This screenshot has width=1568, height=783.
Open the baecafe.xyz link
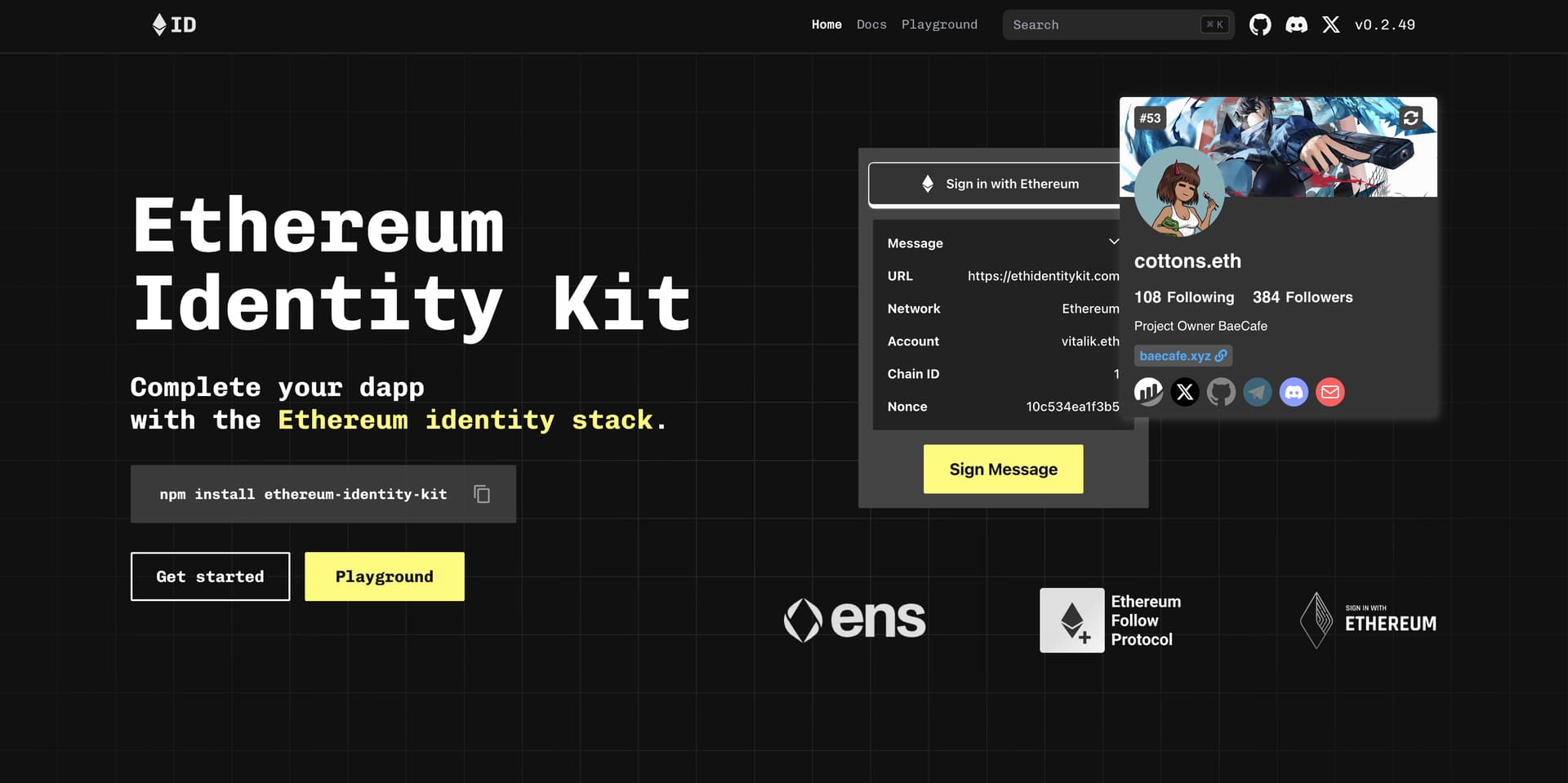[1183, 356]
